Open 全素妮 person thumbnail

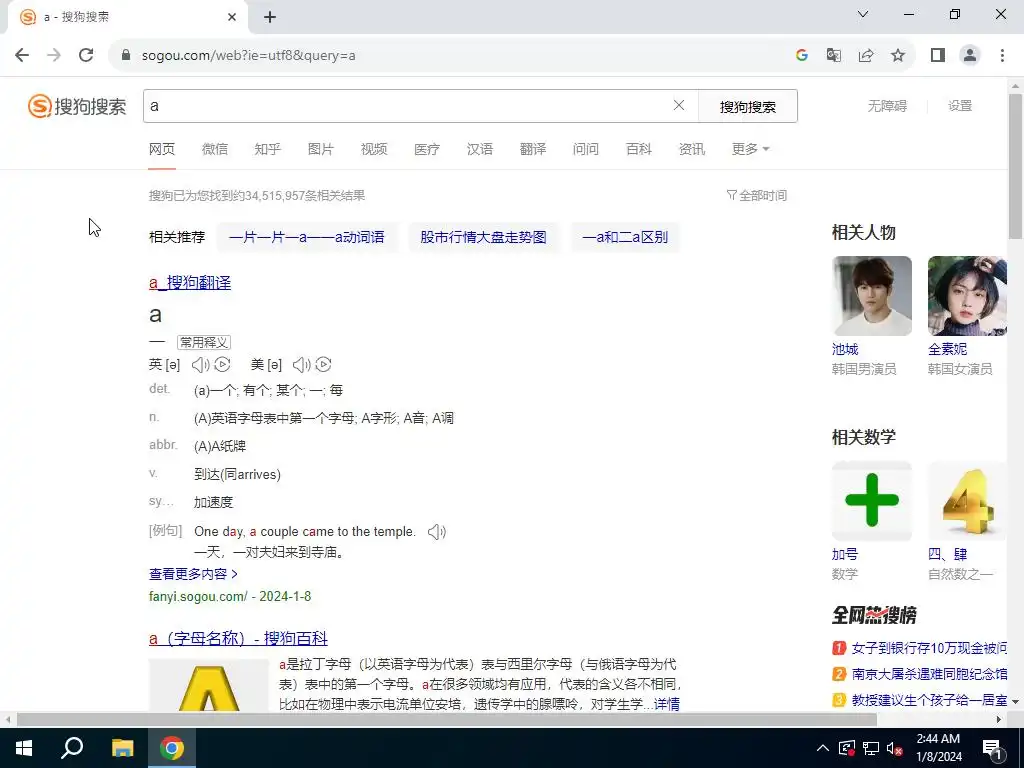pos(968,296)
